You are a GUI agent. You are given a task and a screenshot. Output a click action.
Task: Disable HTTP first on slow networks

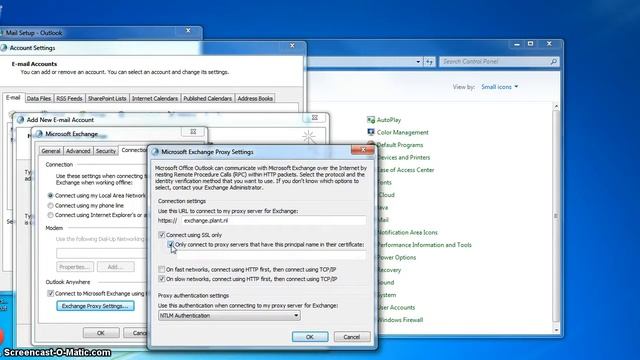click(x=162, y=279)
